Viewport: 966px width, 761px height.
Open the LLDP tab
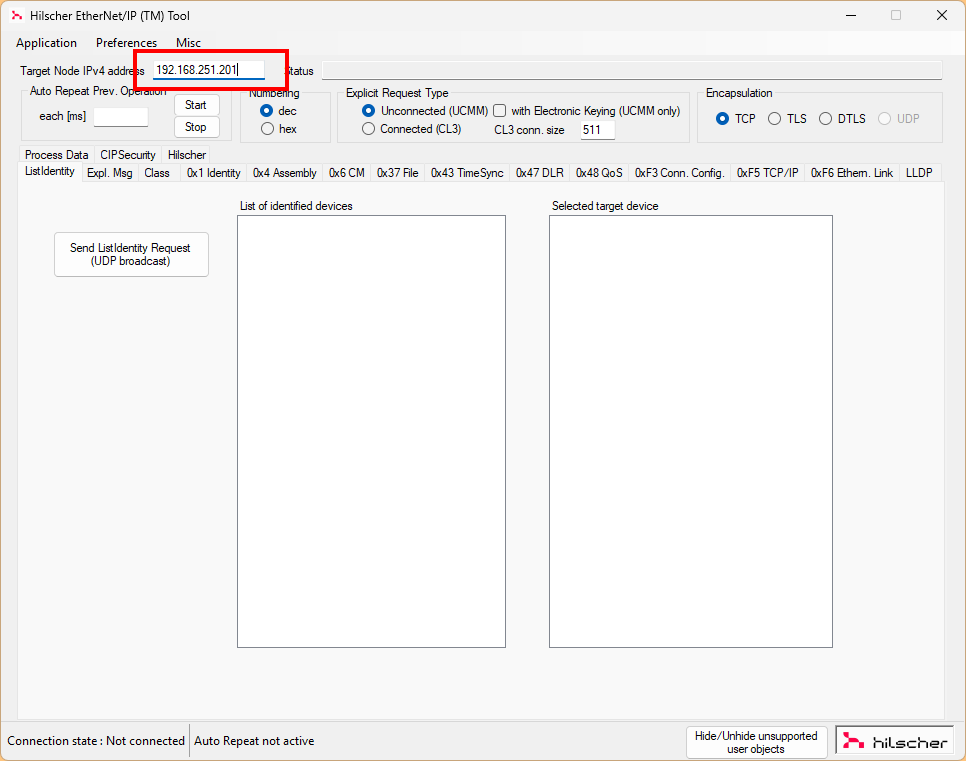(919, 173)
